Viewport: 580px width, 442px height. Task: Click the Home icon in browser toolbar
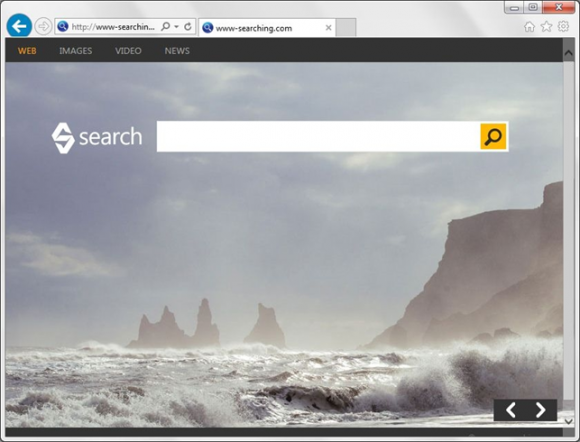529,27
